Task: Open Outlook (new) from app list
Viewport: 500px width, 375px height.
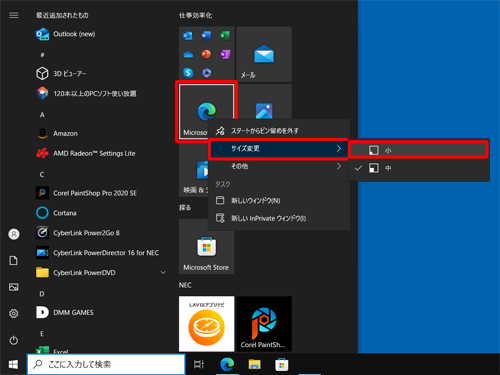Action: point(101,34)
